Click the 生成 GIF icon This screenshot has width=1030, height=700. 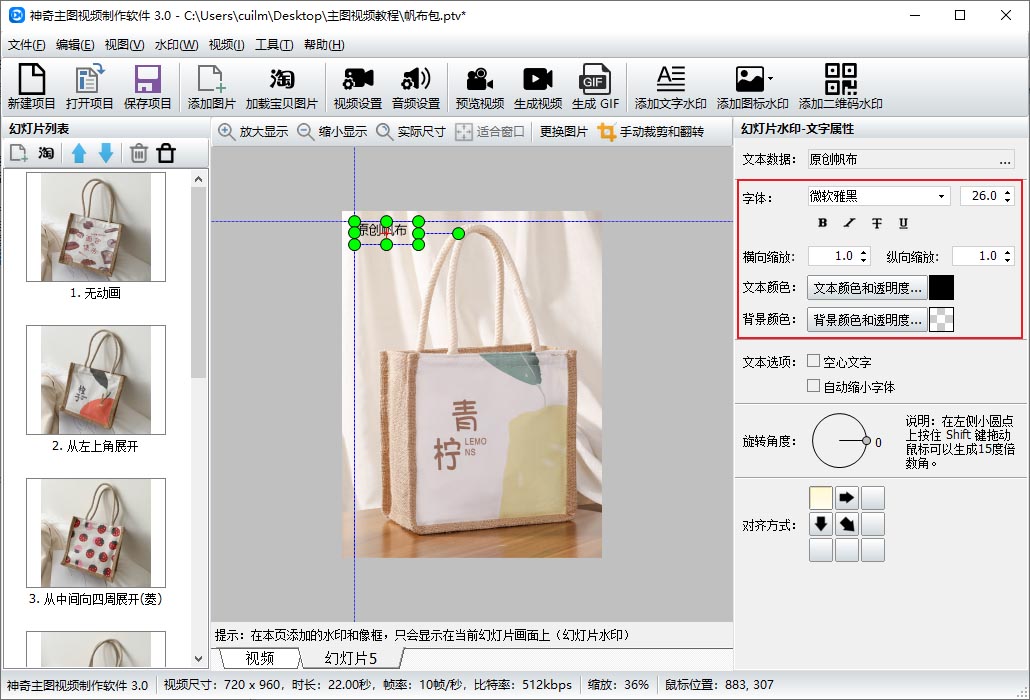pos(595,80)
